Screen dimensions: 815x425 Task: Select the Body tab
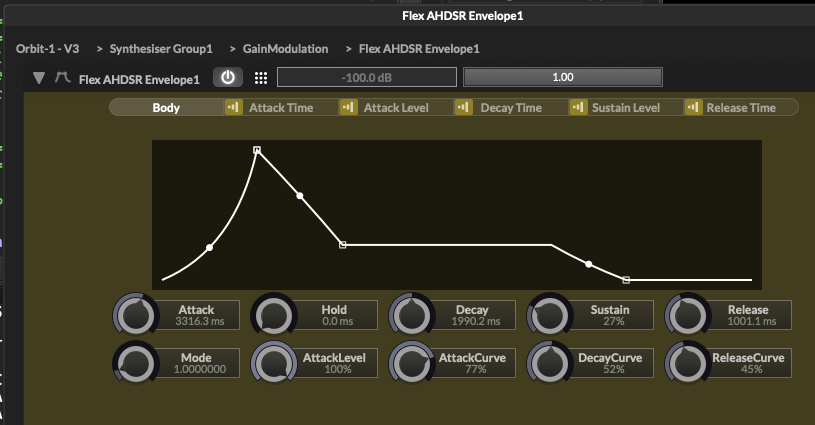coord(166,107)
